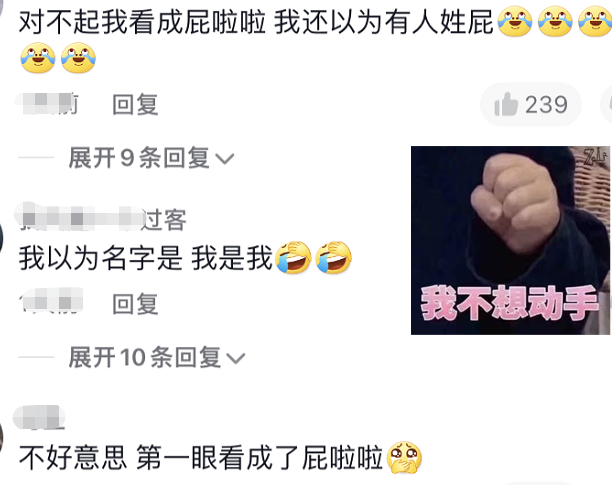This screenshot has height=485, width=612.
Task: Select the comment 不好意思 第一眼看成了屁啦啦
Action: (201, 458)
